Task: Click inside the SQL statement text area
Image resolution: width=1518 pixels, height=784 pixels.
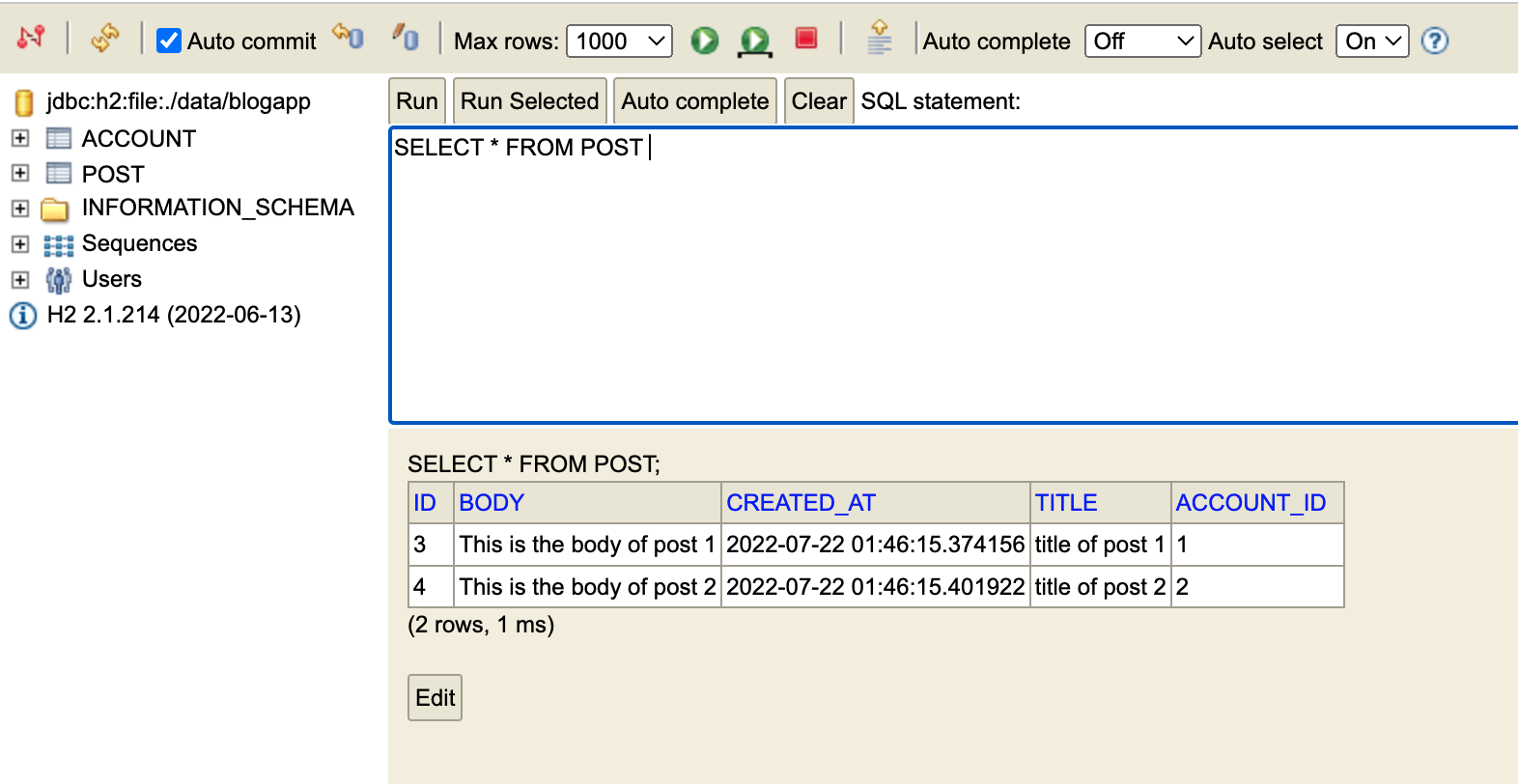Action: click(953, 275)
